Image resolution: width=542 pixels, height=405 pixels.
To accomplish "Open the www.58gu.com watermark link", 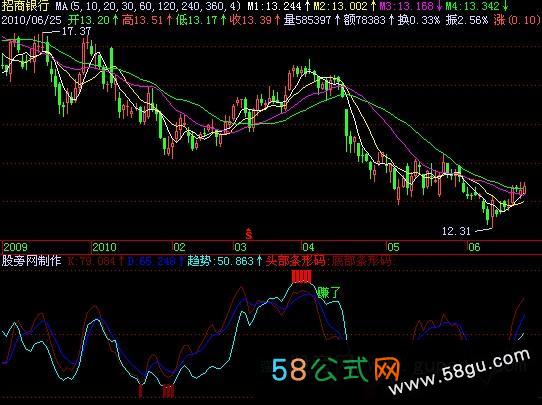I will [x=460, y=372].
